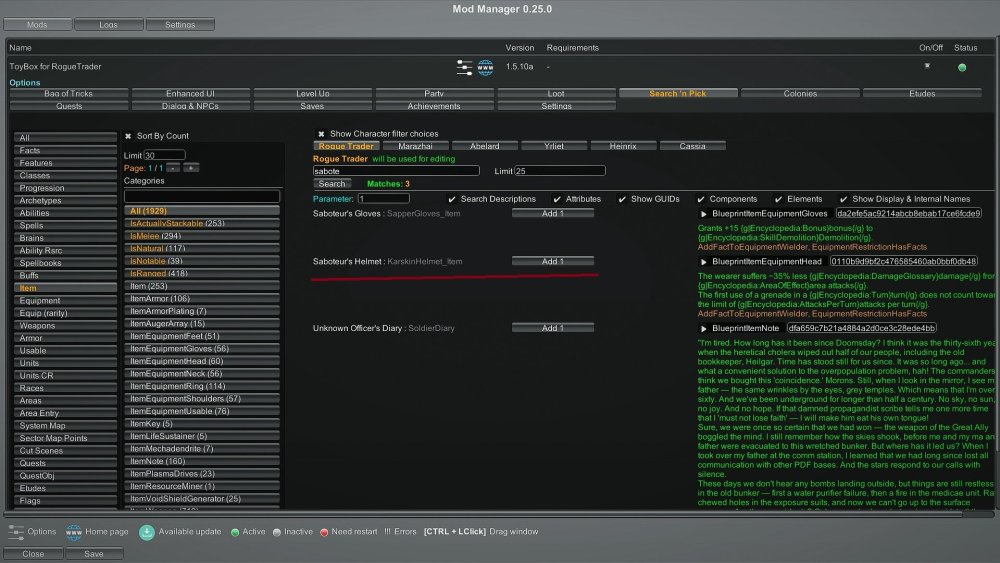Uncheck the Sort By Count checkbox
Viewport: 1000px width, 563px height.
128,136
